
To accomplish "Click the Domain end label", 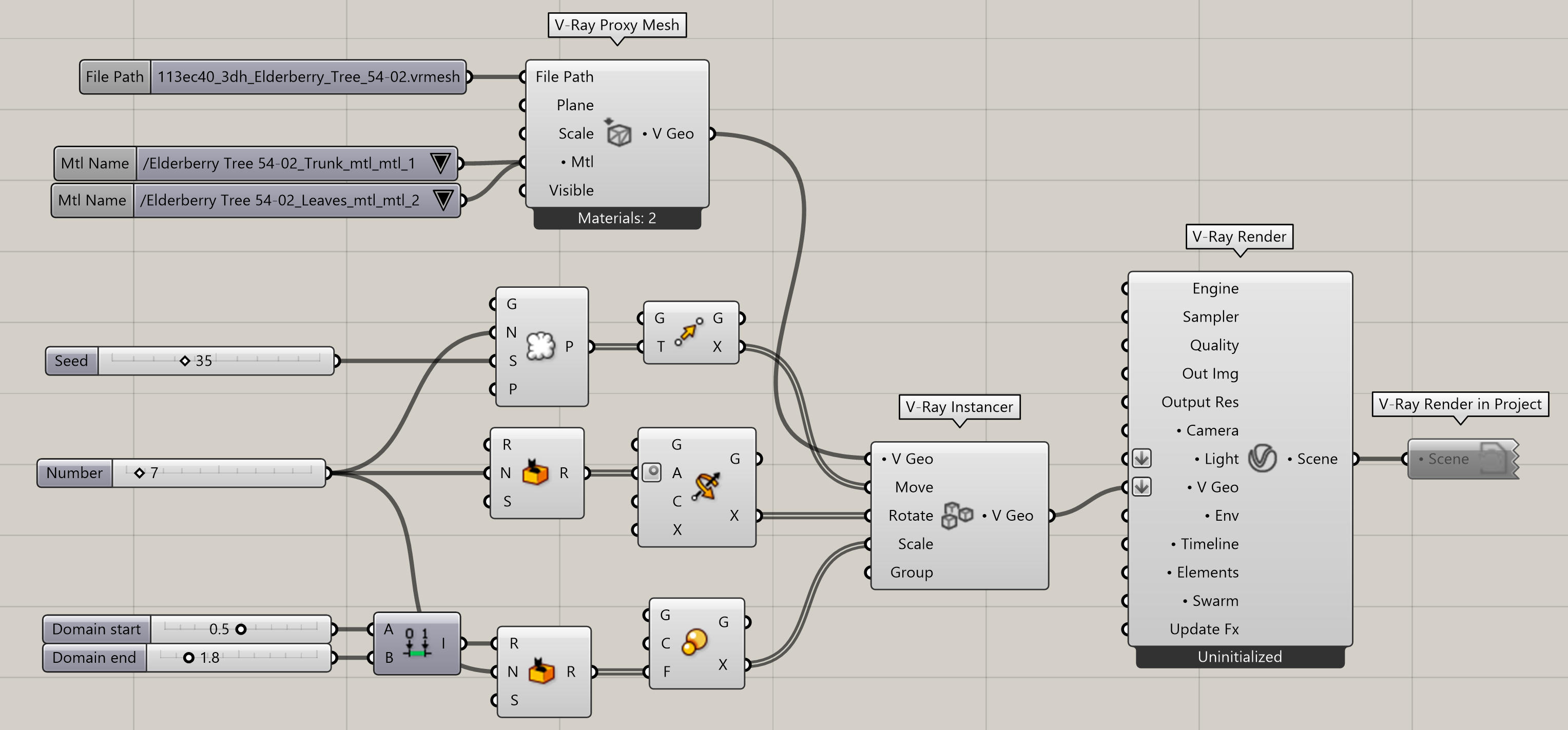I will pyautogui.click(x=94, y=658).
